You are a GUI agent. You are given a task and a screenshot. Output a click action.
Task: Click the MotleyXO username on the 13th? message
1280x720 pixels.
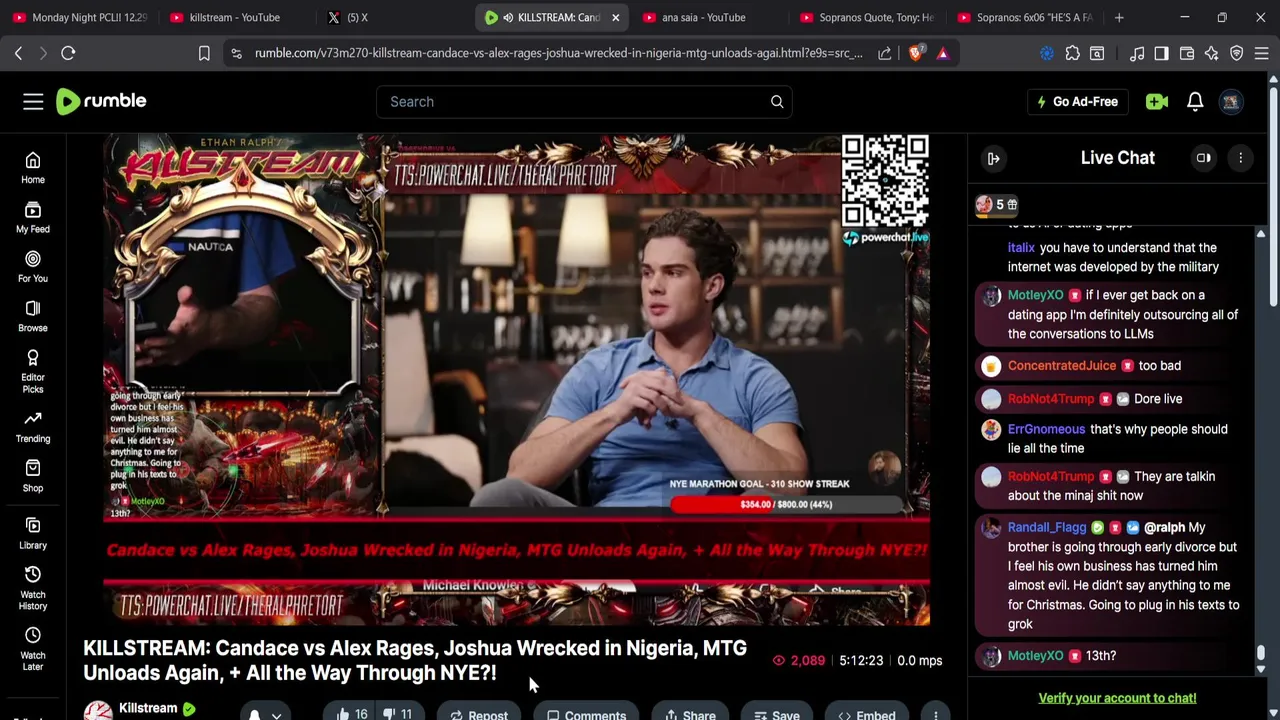point(1036,655)
